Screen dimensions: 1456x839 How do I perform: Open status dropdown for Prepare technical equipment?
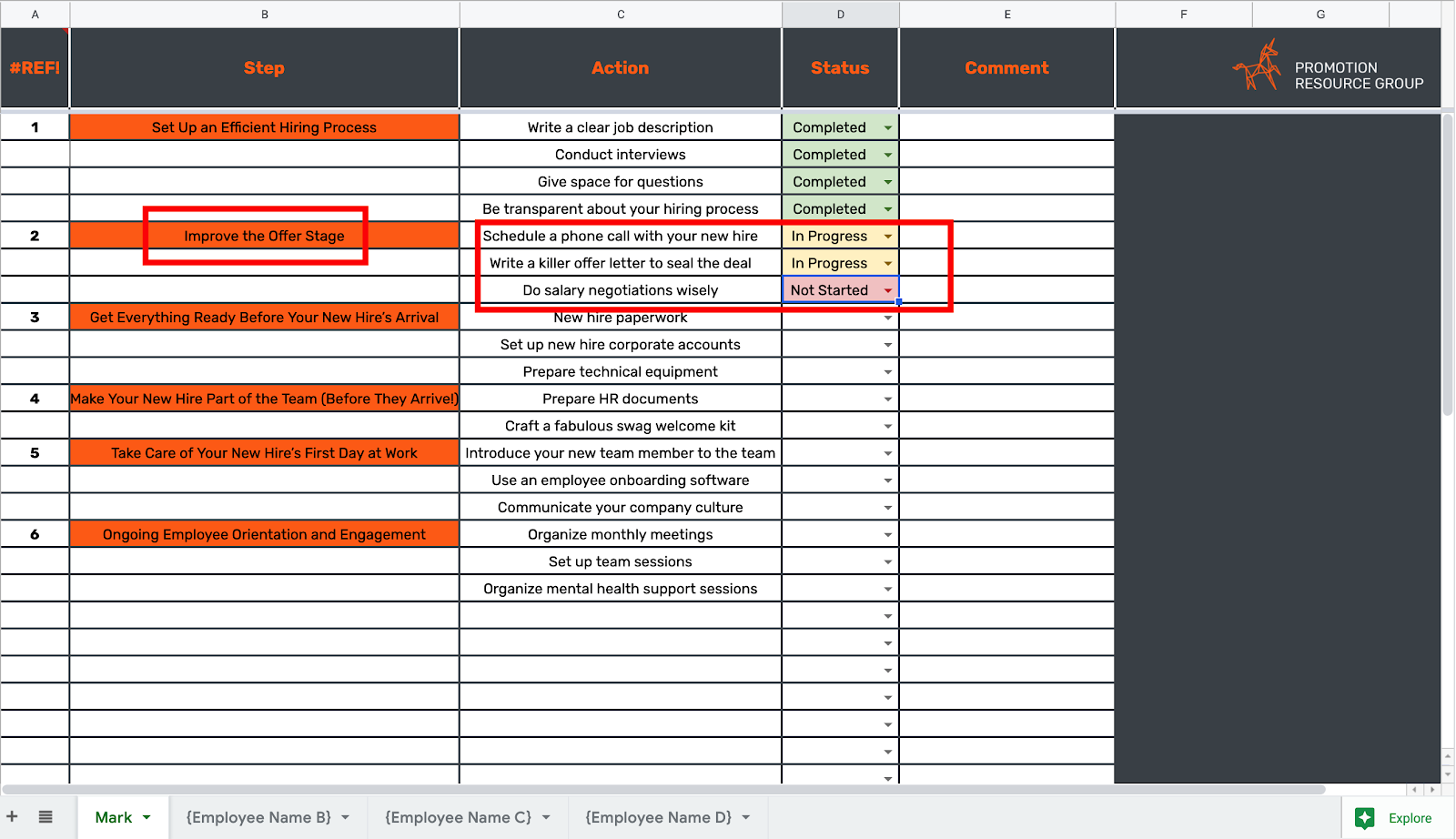tap(888, 372)
